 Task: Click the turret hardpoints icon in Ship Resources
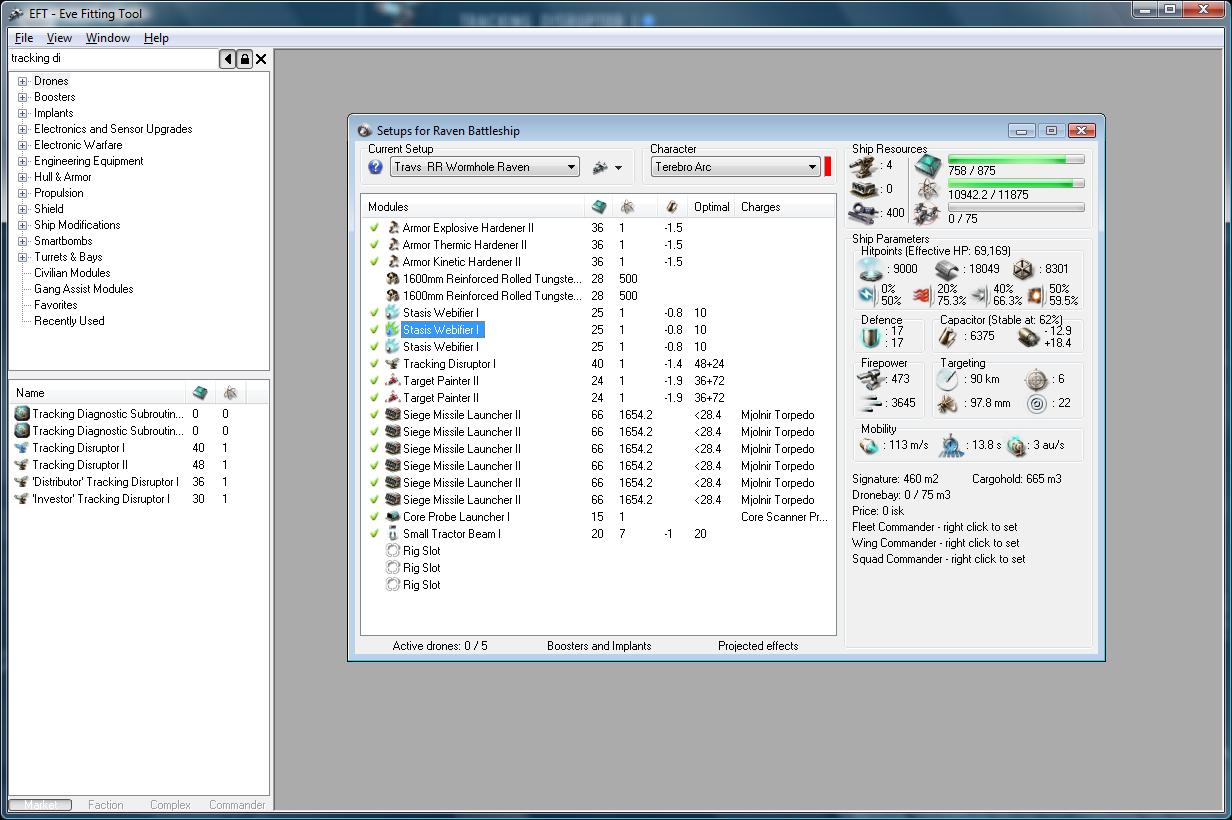coord(864,165)
